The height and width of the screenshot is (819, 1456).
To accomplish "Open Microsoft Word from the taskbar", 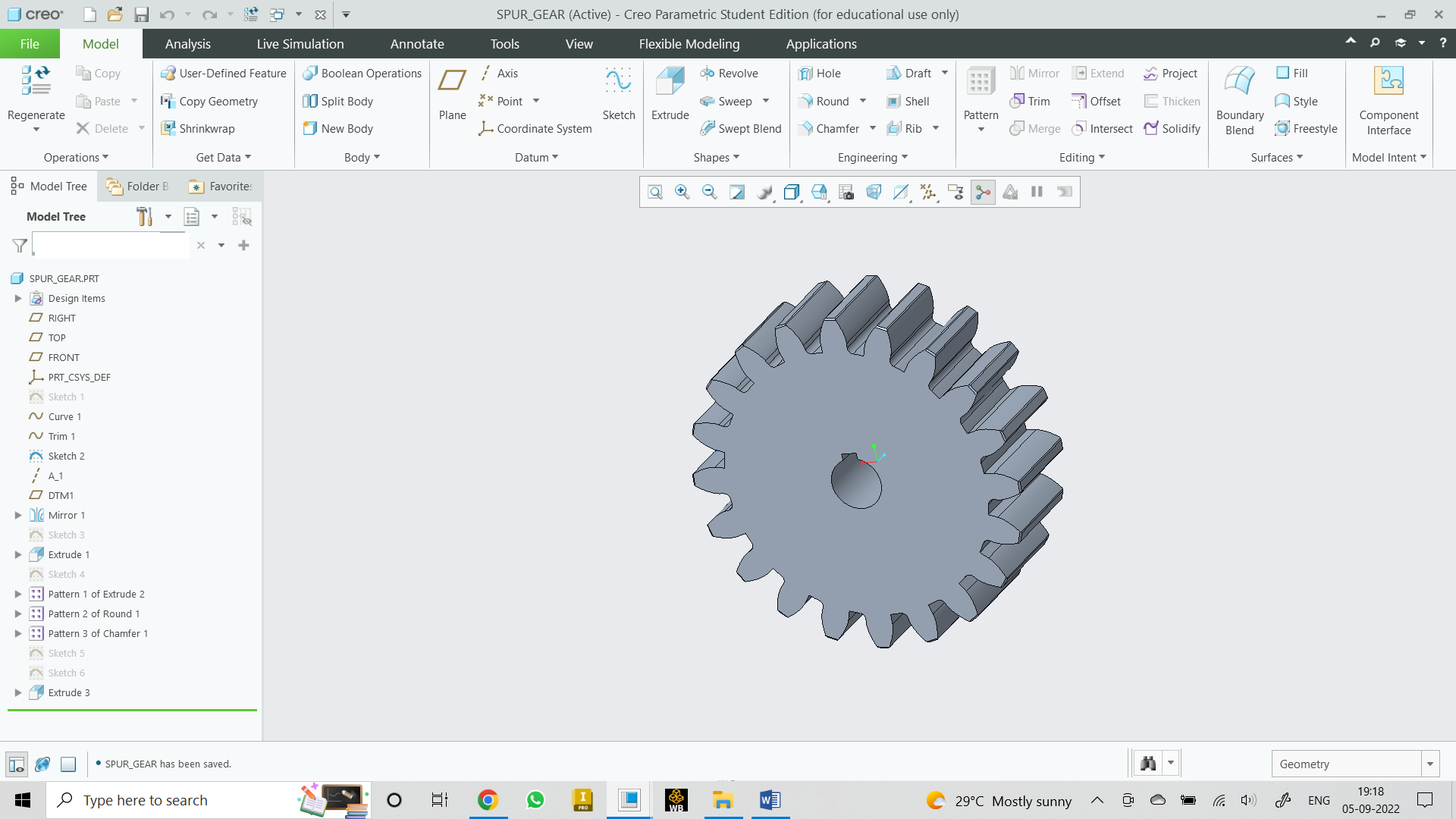I will click(770, 800).
